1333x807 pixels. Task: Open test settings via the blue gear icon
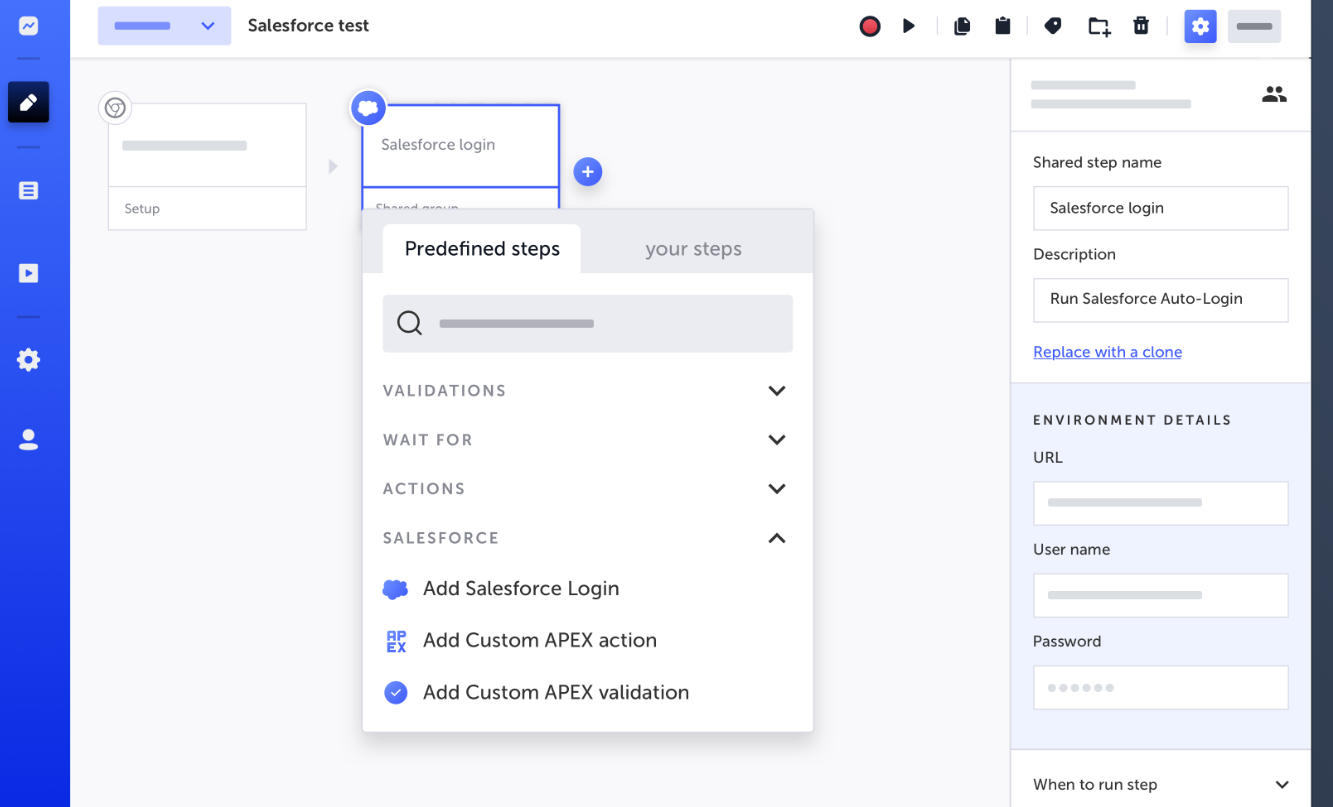pyautogui.click(x=1200, y=26)
